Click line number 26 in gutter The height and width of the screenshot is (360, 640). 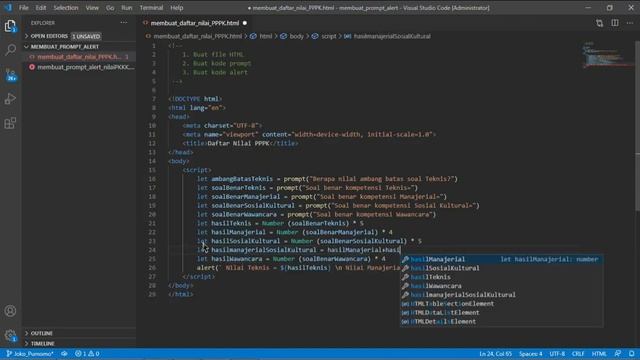[152, 268]
